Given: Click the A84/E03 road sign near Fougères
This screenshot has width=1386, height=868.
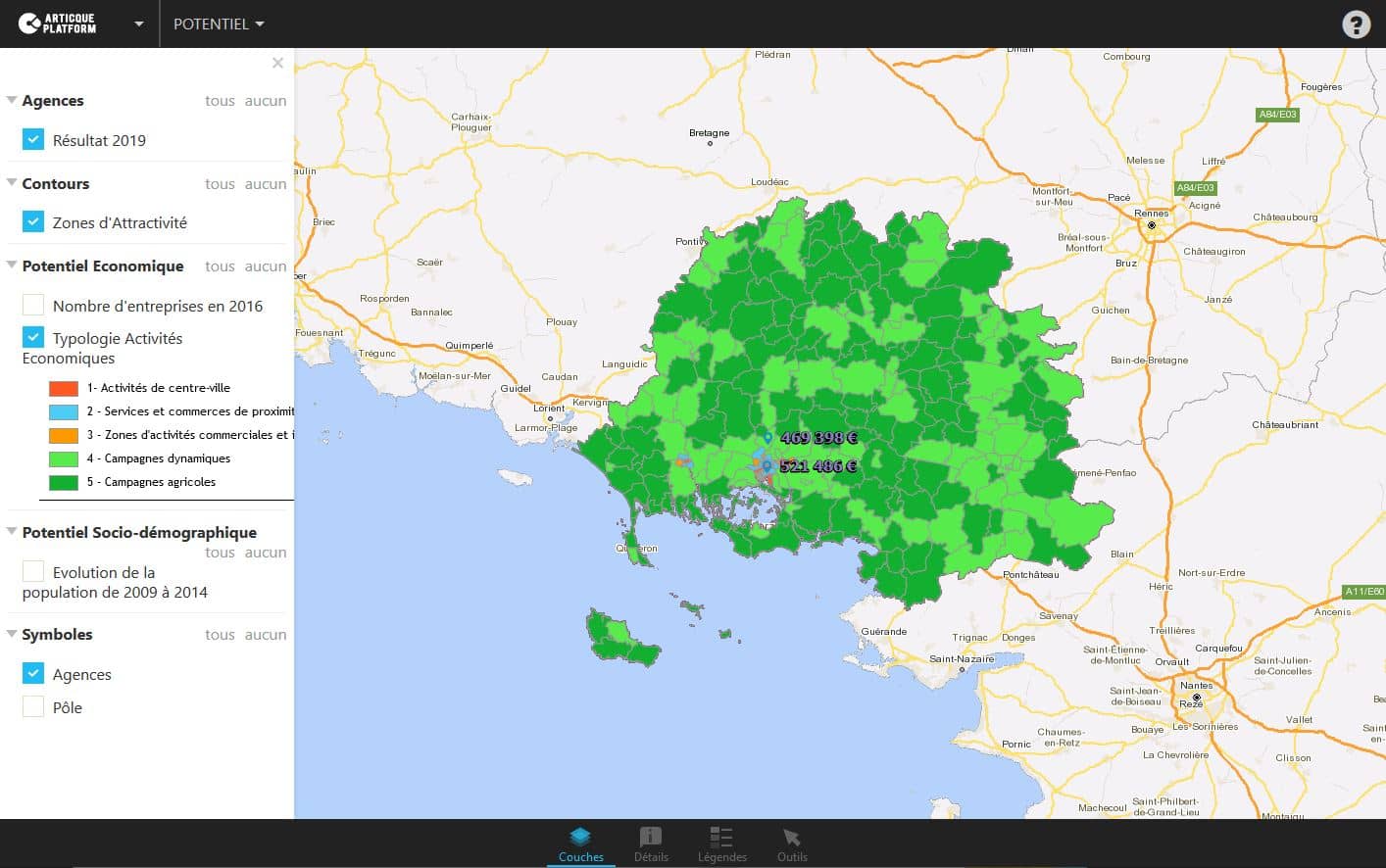Looking at the screenshot, I should tap(1277, 115).
